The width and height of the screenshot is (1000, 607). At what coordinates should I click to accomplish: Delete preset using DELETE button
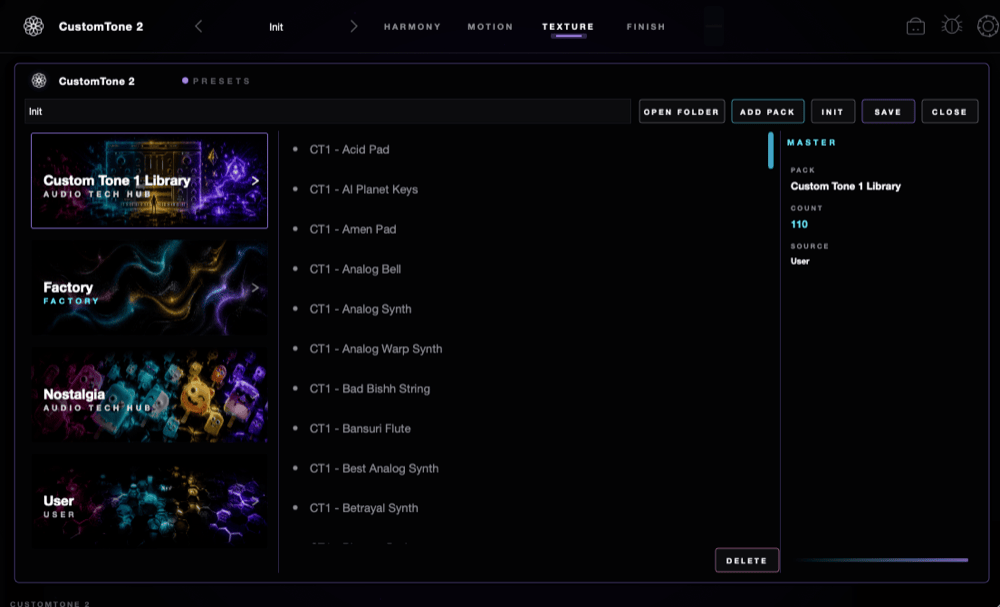tap(747, 560)
